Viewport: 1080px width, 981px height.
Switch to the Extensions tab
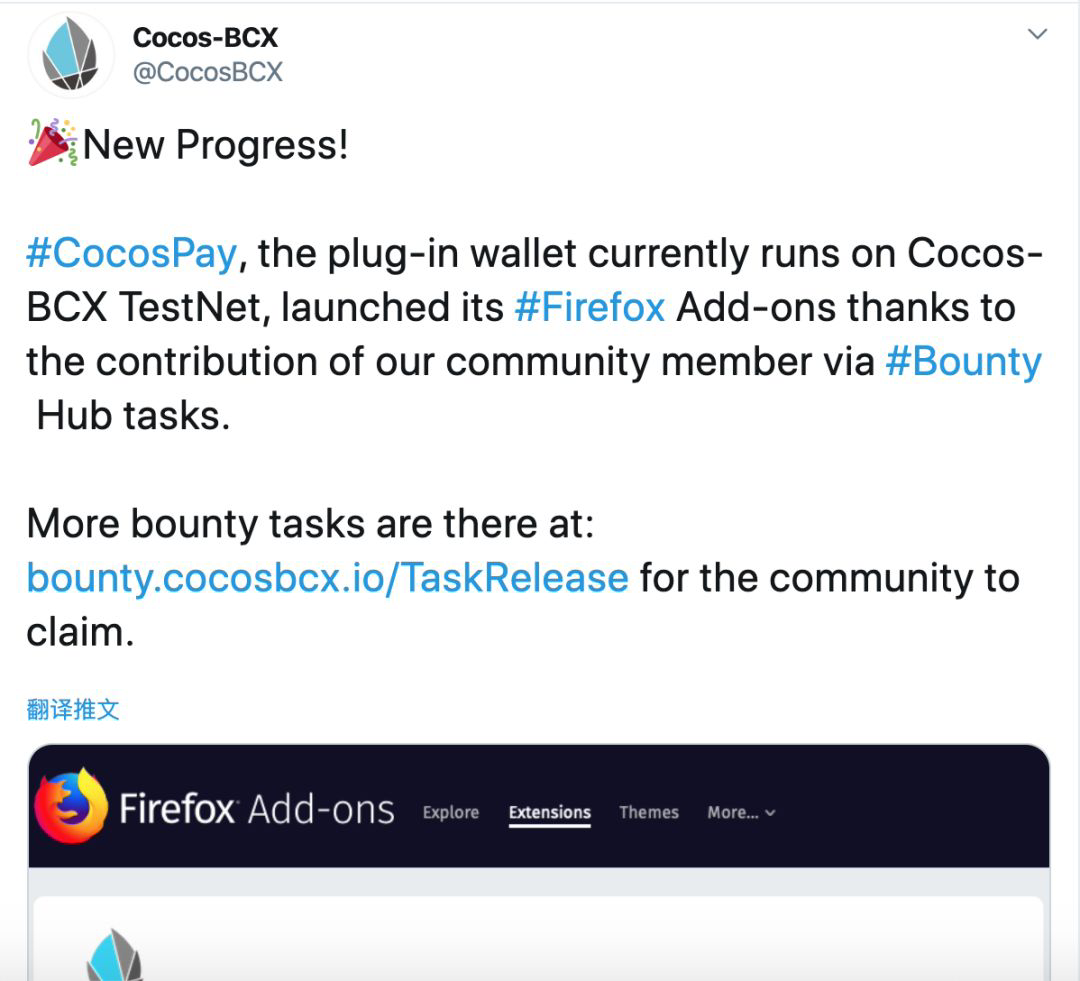550,813
